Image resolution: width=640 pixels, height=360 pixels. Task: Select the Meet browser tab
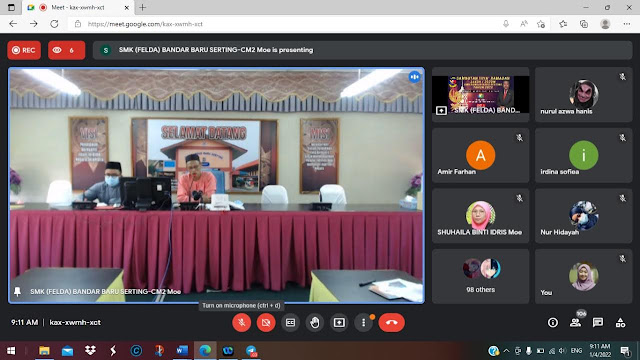click(78, 7)
